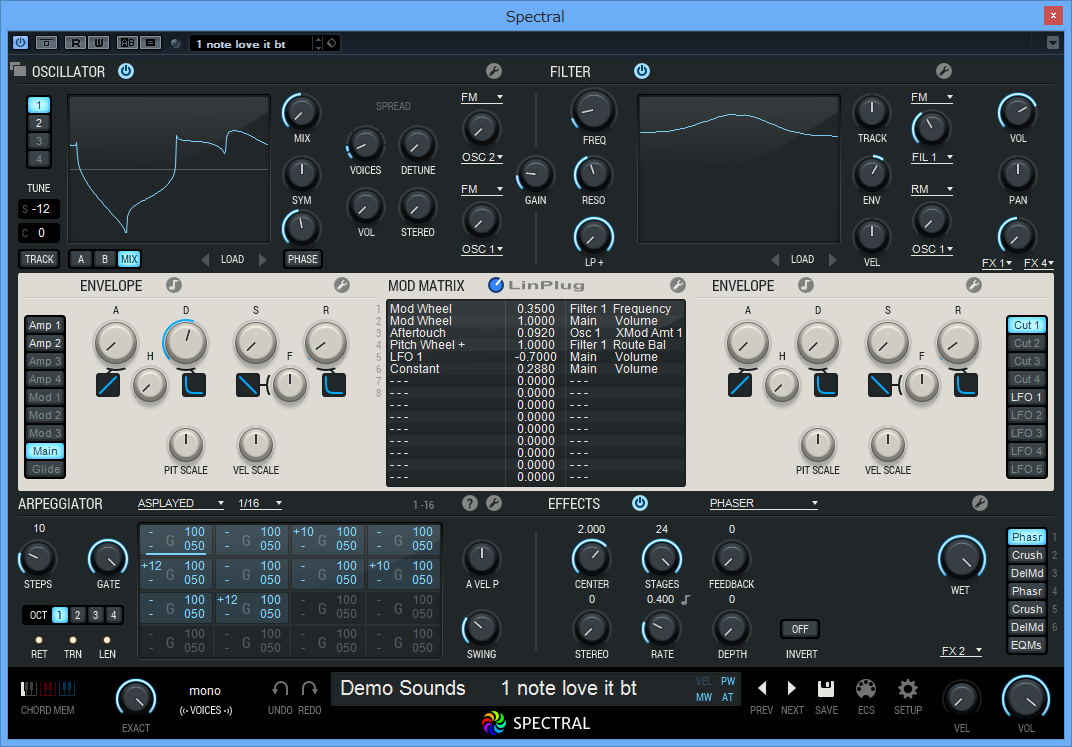This screenshot has width=1072, height=747.
Task: Open the filter FIL 1 source dropdown
Action: 932,157
